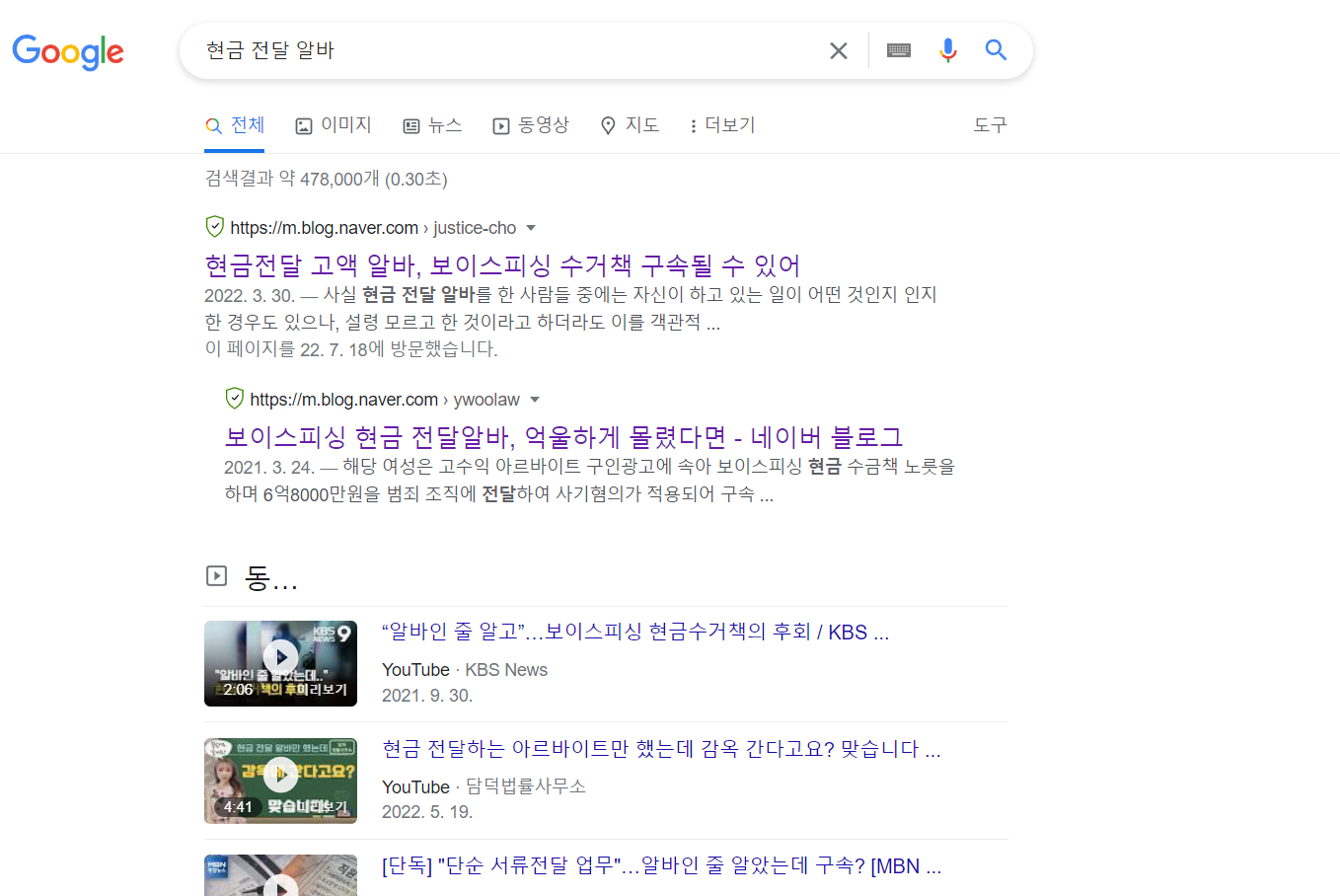The image size is (1340, 896).
Task: Expand the dropdown arrow next to justice-cho
Action: (x=531, y=228)
